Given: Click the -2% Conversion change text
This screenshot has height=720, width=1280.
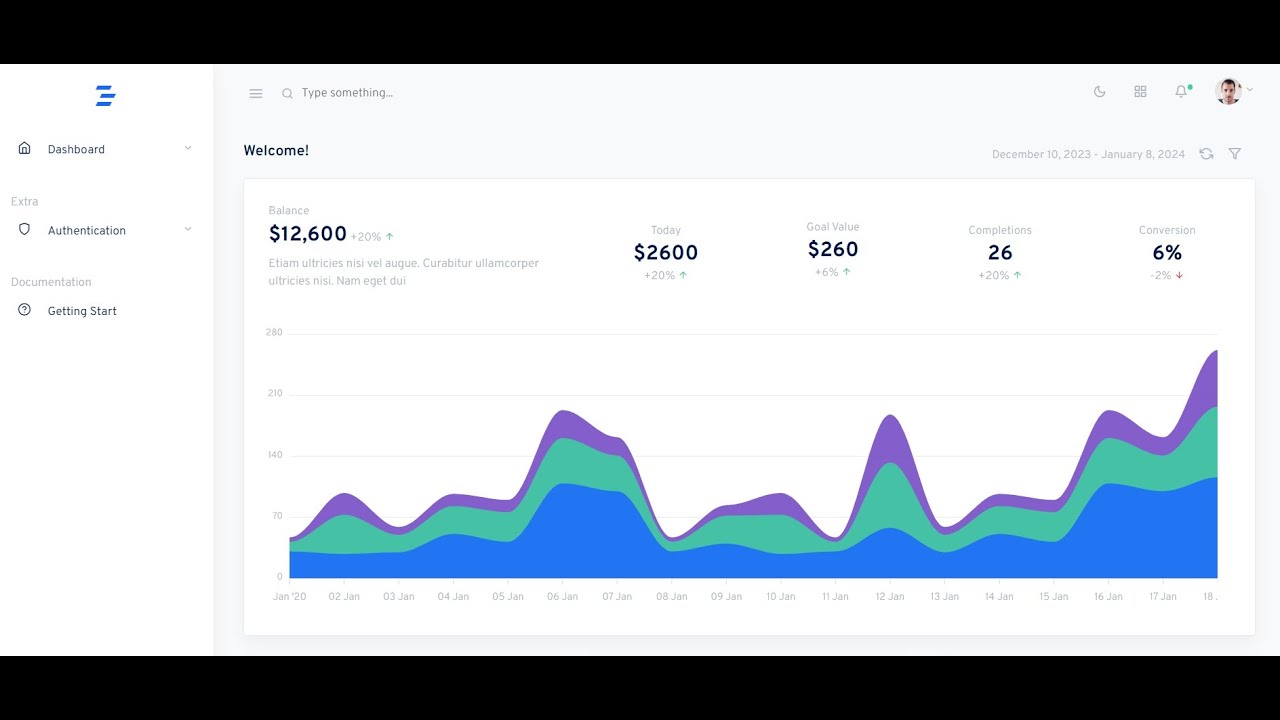Looking at the screenshot, I should pos(1160,276).
